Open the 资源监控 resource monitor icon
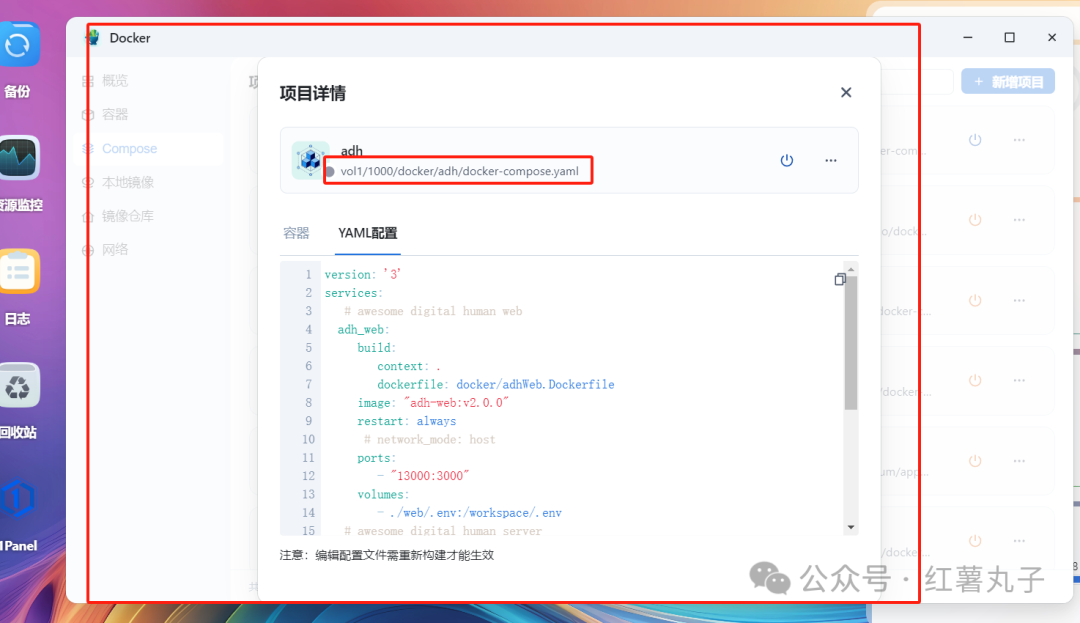Viewport: 1080px width, 623px height. coord(18,158)
